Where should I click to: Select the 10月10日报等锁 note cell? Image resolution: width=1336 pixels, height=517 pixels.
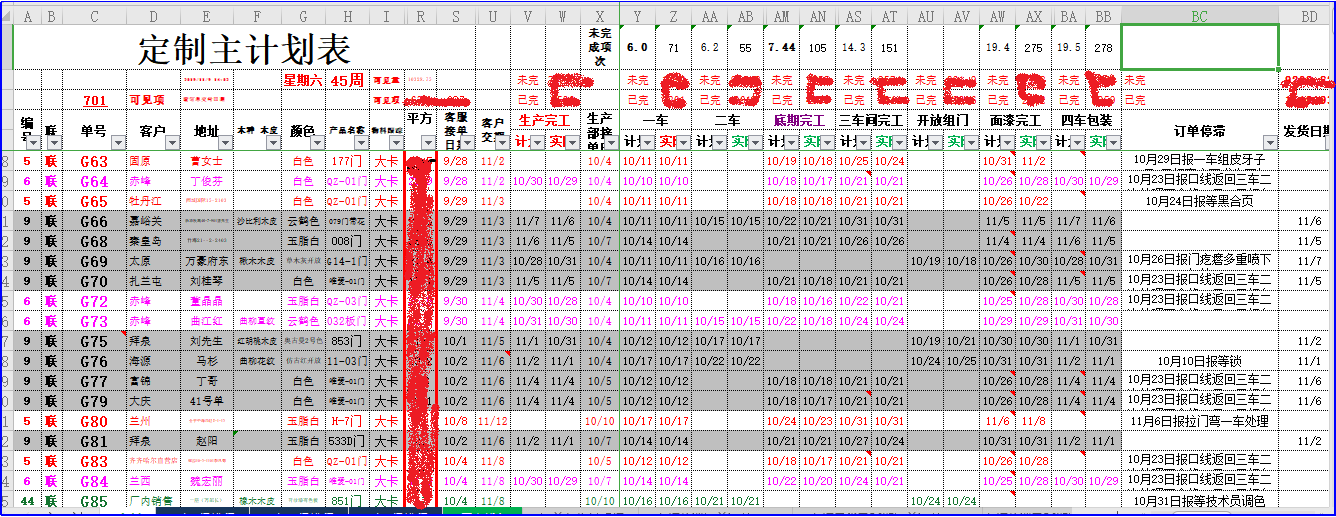[x=1199, y=361]
